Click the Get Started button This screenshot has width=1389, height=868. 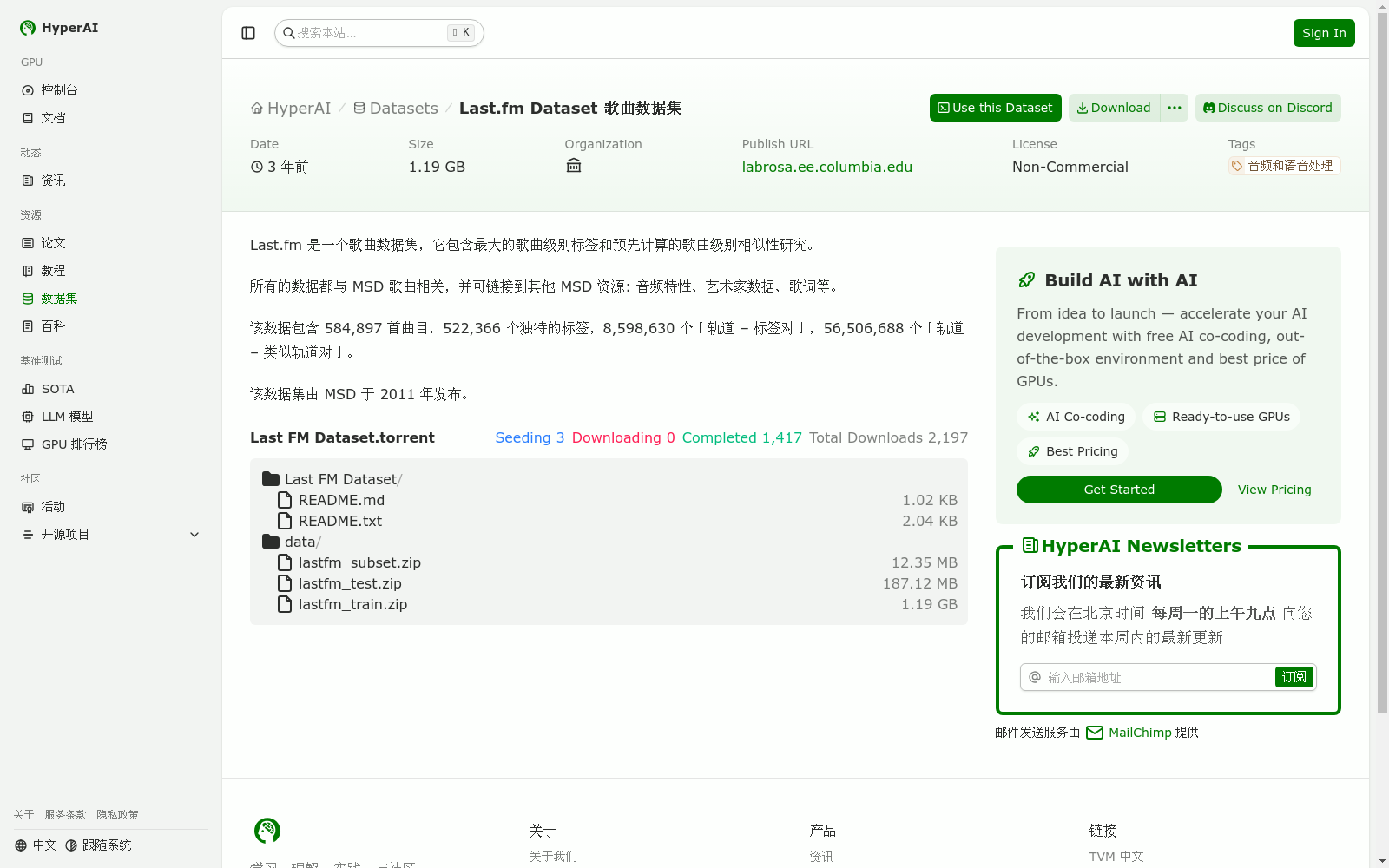click(x=1119, y=490)
